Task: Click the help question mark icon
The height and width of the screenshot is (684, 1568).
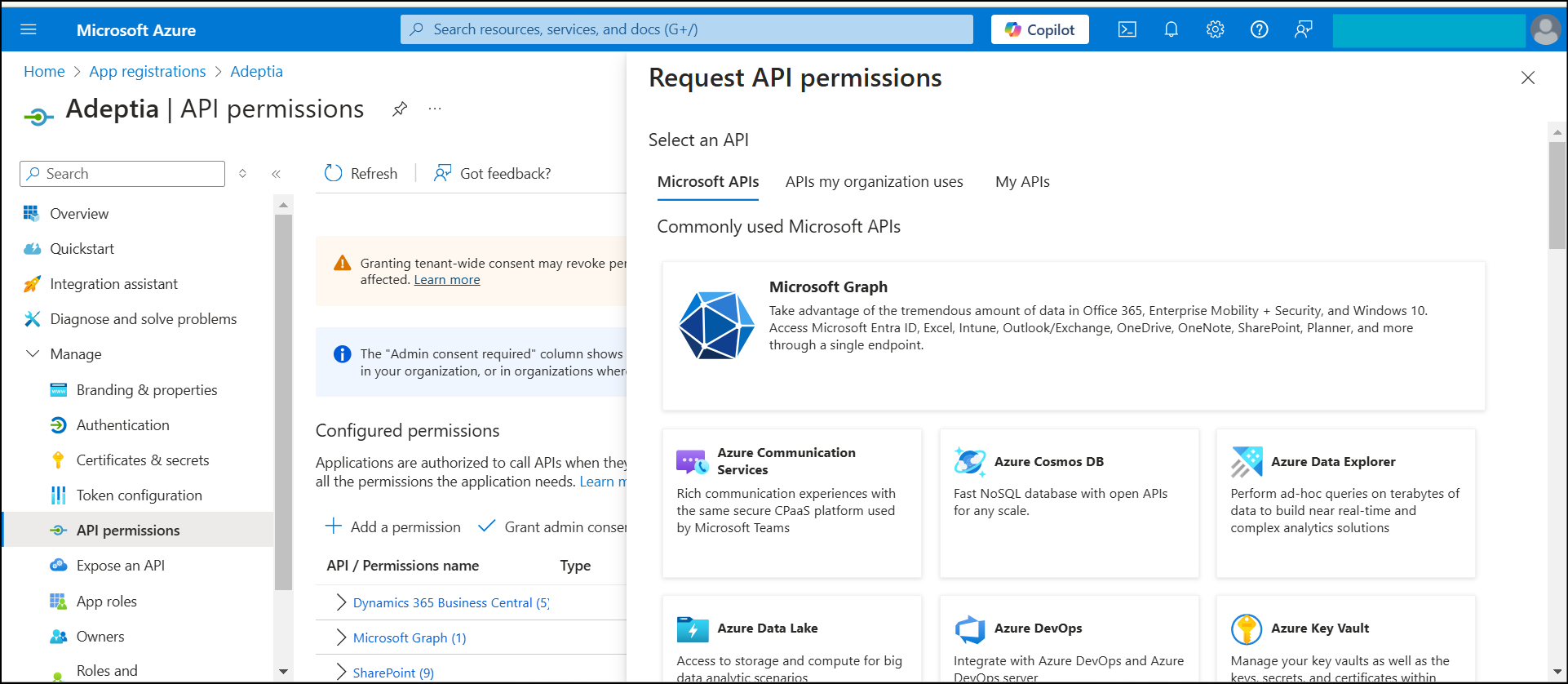Action: [x=1259, y=30]
